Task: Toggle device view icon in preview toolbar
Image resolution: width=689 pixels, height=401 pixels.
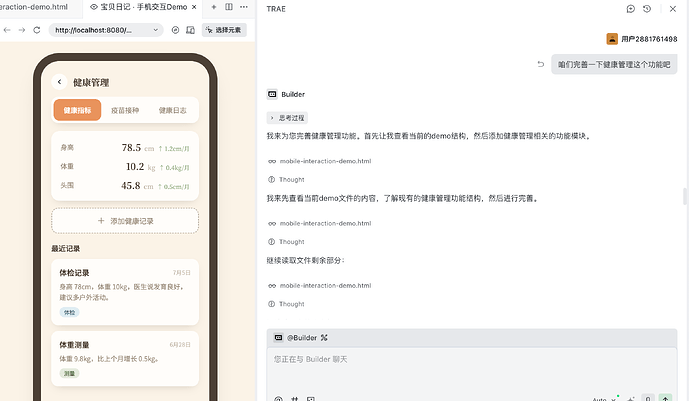Action: click(x=190, y=30)
